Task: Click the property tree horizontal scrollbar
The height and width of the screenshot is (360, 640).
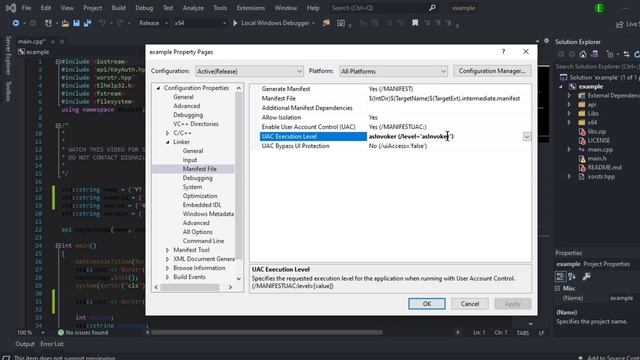Action: [190, 287]
